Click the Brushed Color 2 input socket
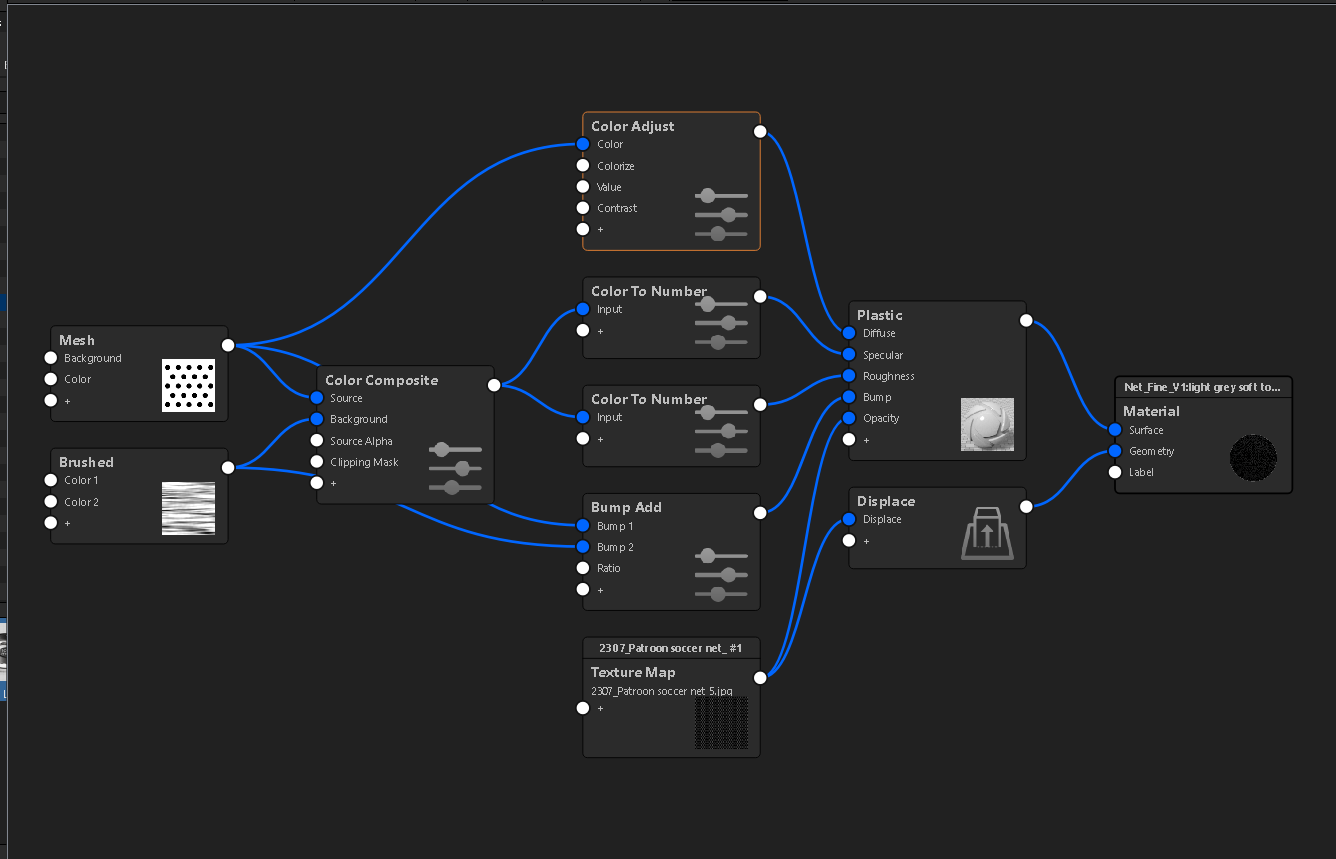This screenshot has height=859, width=1336. [x=51, y=502]
